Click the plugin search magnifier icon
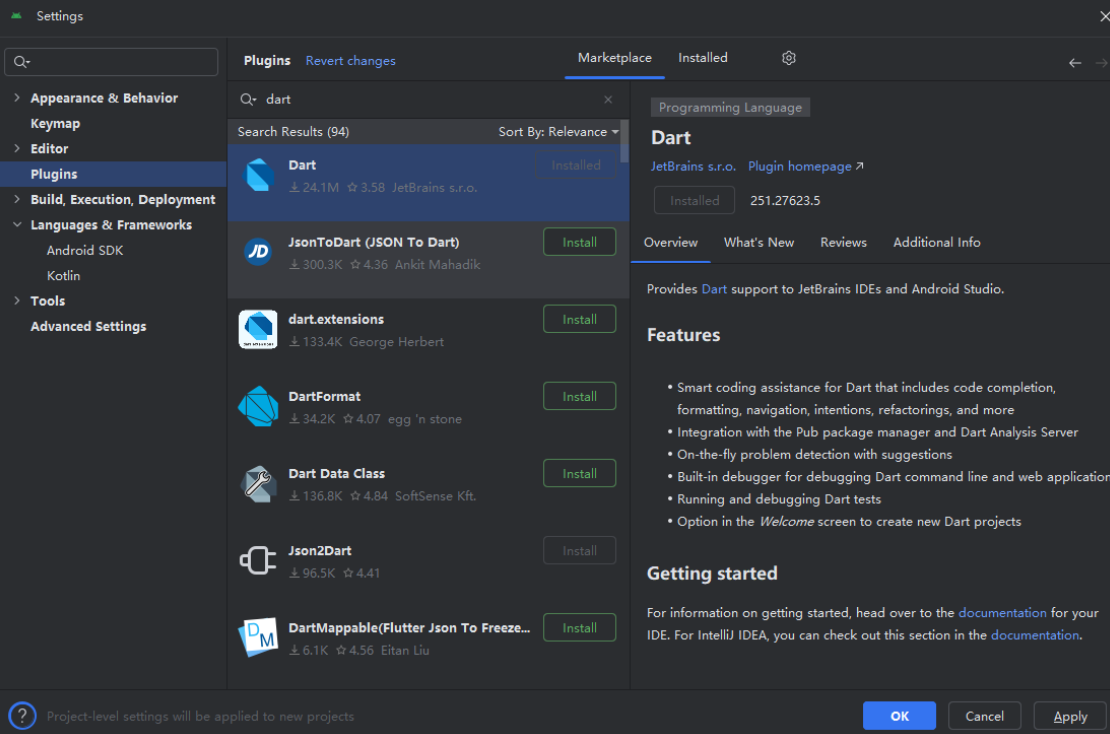The image size is (1110, 734). (x=247, y=99)
